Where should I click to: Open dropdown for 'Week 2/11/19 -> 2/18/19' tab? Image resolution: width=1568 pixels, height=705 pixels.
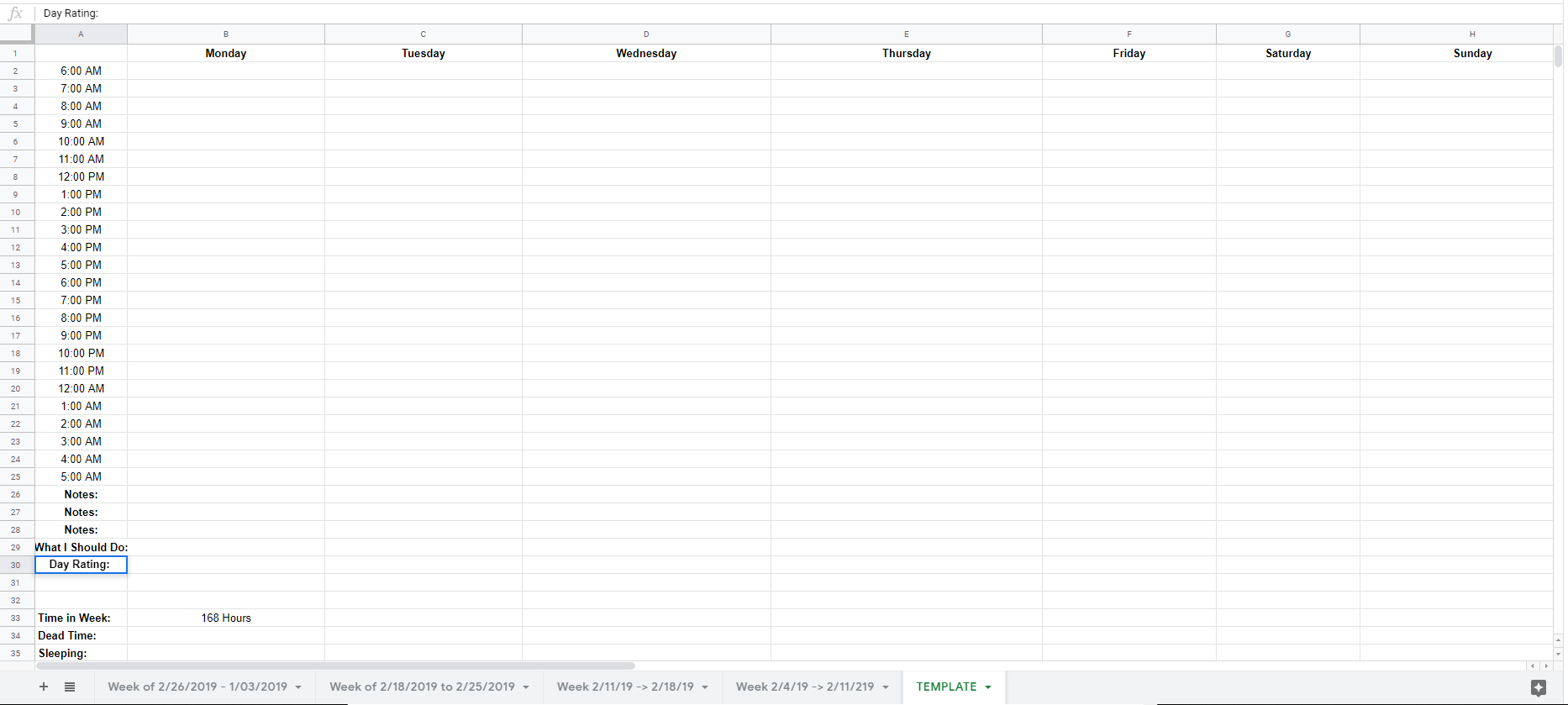tap(705, 687)
